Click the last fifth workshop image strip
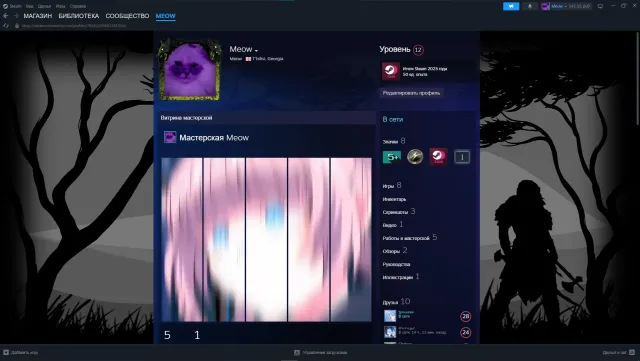This screenshot has height=361, width=640. [351, 239]
